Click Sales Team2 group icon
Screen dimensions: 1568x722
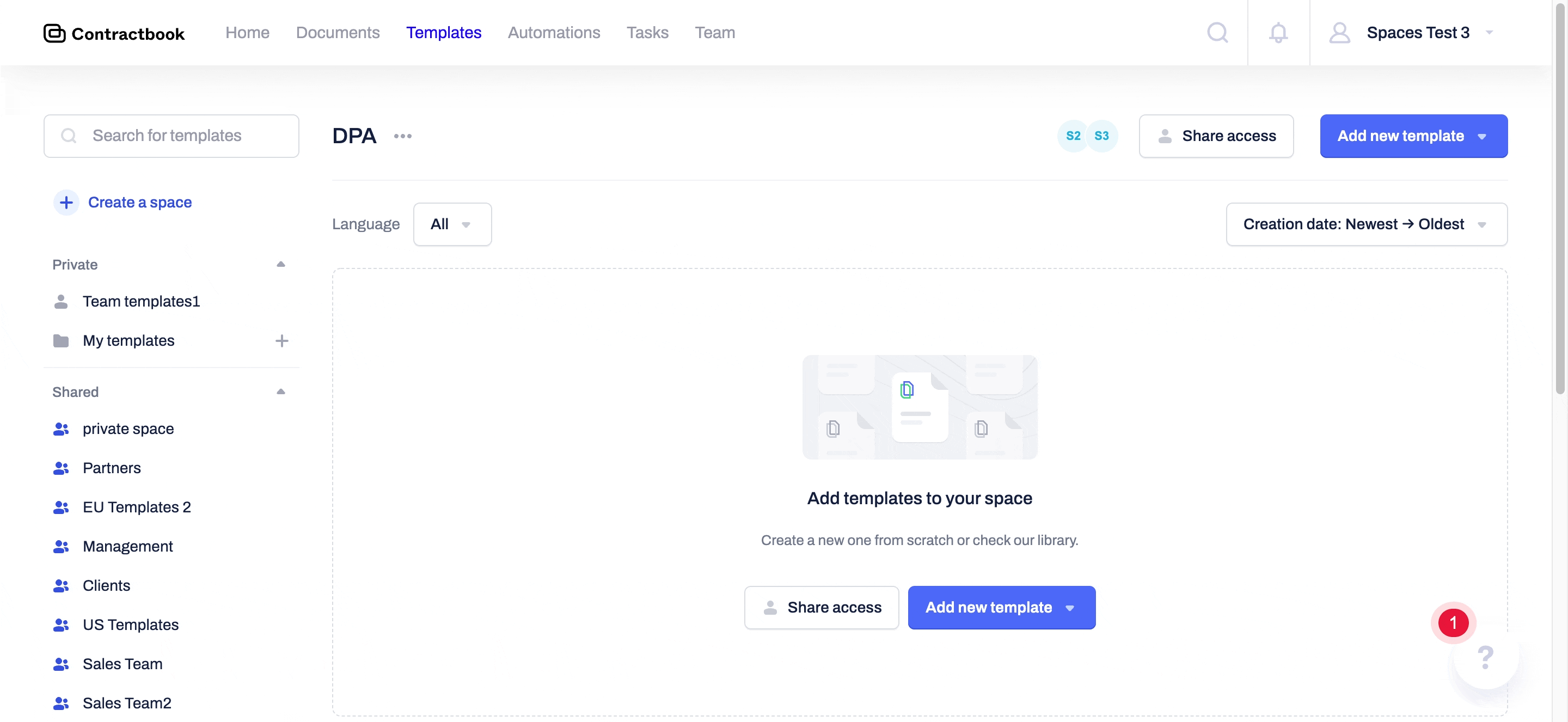(61, 702)
